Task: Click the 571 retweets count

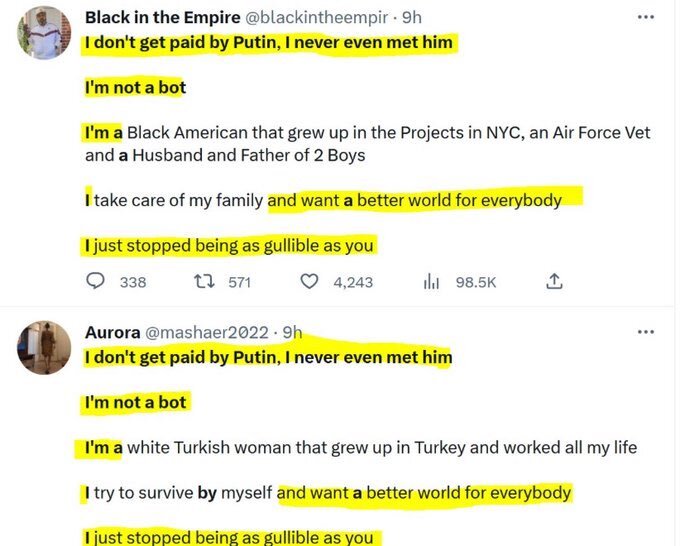Action: pos(239,282)
